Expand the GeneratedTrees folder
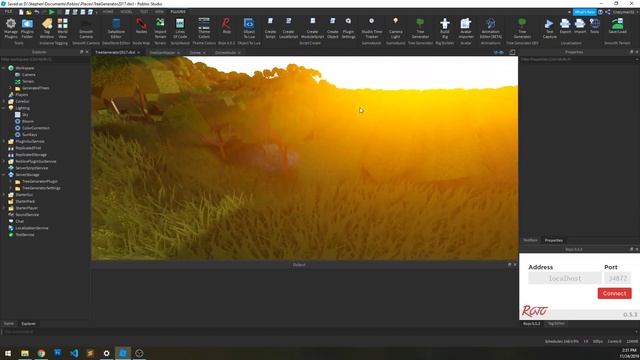 click(x=11, y=88)
